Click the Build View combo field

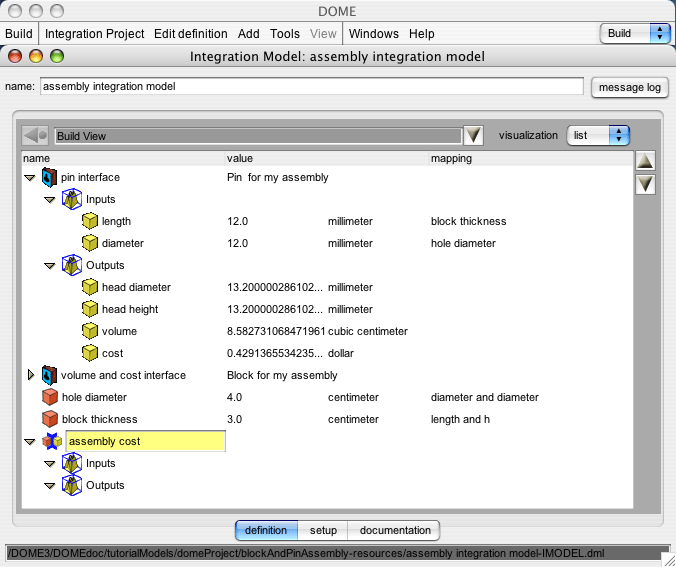[258, 136]
